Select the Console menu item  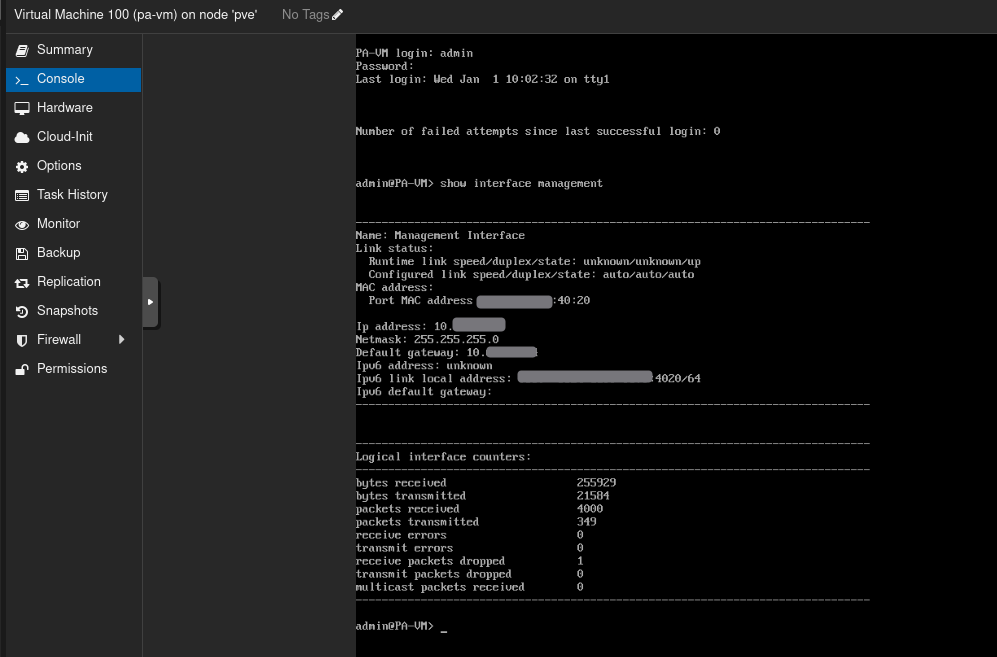click(x=60, y=79)
